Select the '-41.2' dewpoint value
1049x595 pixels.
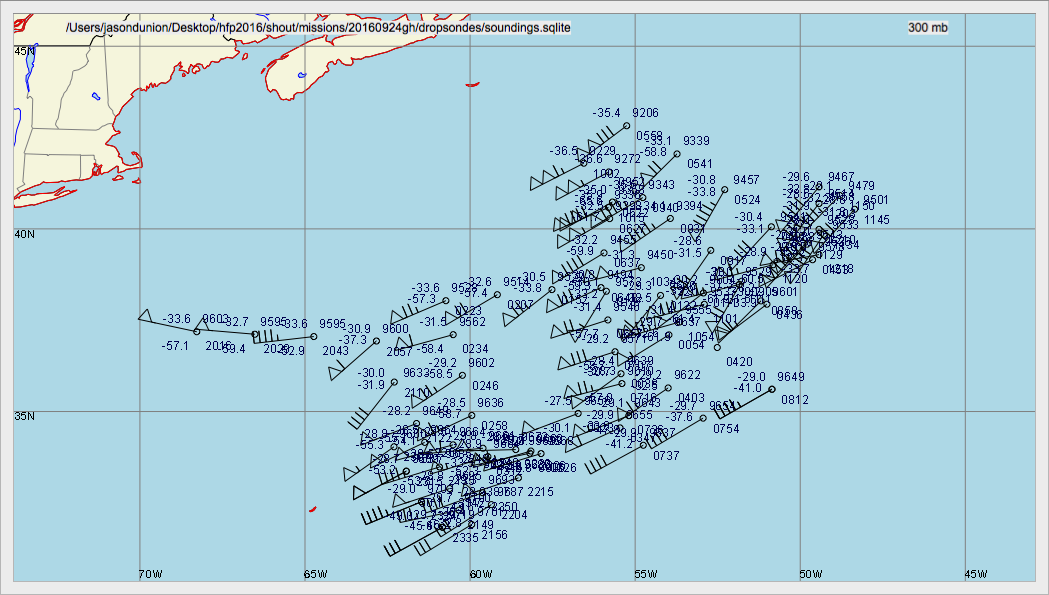click(619, 444)
